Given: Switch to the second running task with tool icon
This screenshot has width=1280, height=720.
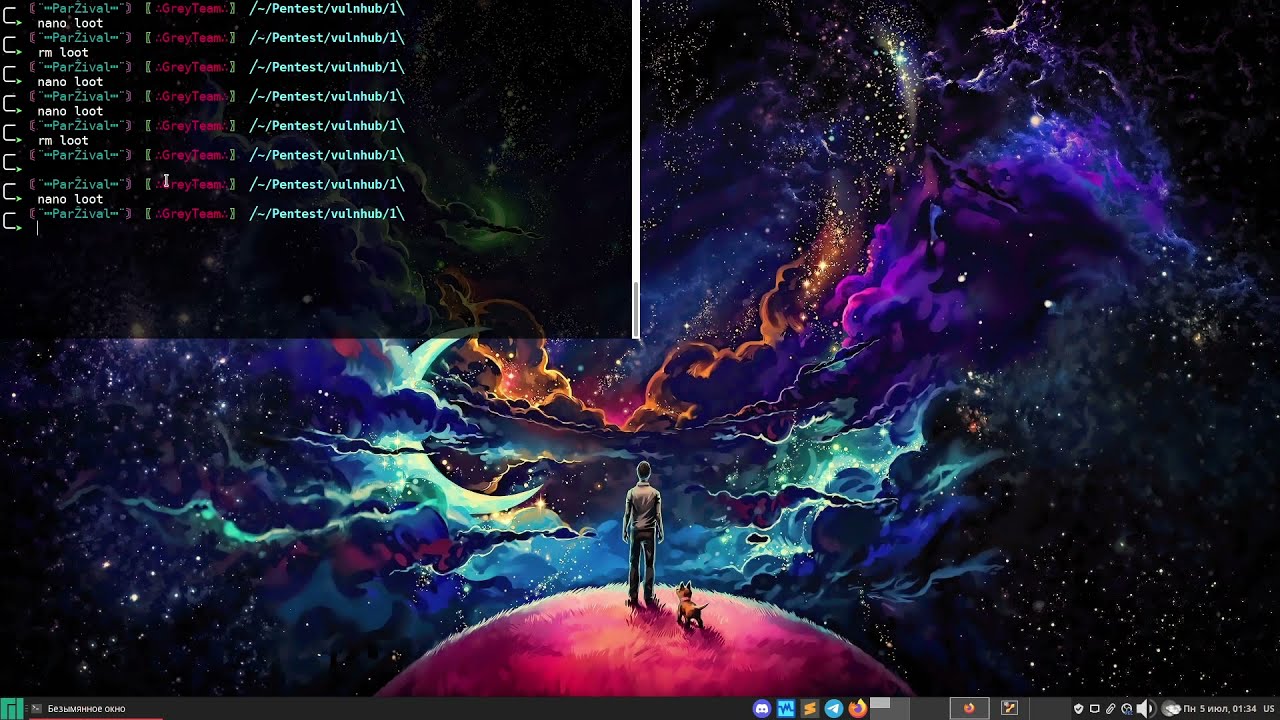Looking at the screenshot, I should (x=1010, y=709).
